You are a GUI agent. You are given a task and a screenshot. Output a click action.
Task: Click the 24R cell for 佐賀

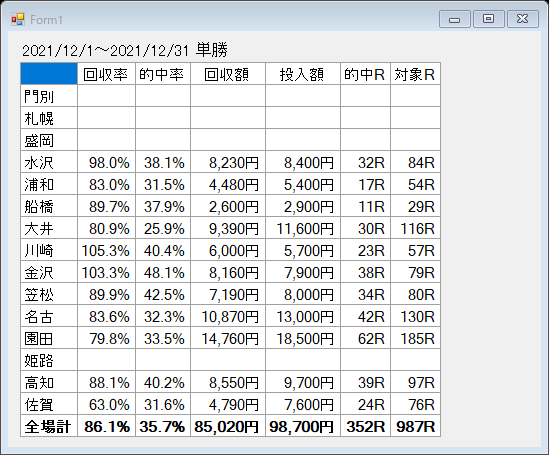[366, 404]
